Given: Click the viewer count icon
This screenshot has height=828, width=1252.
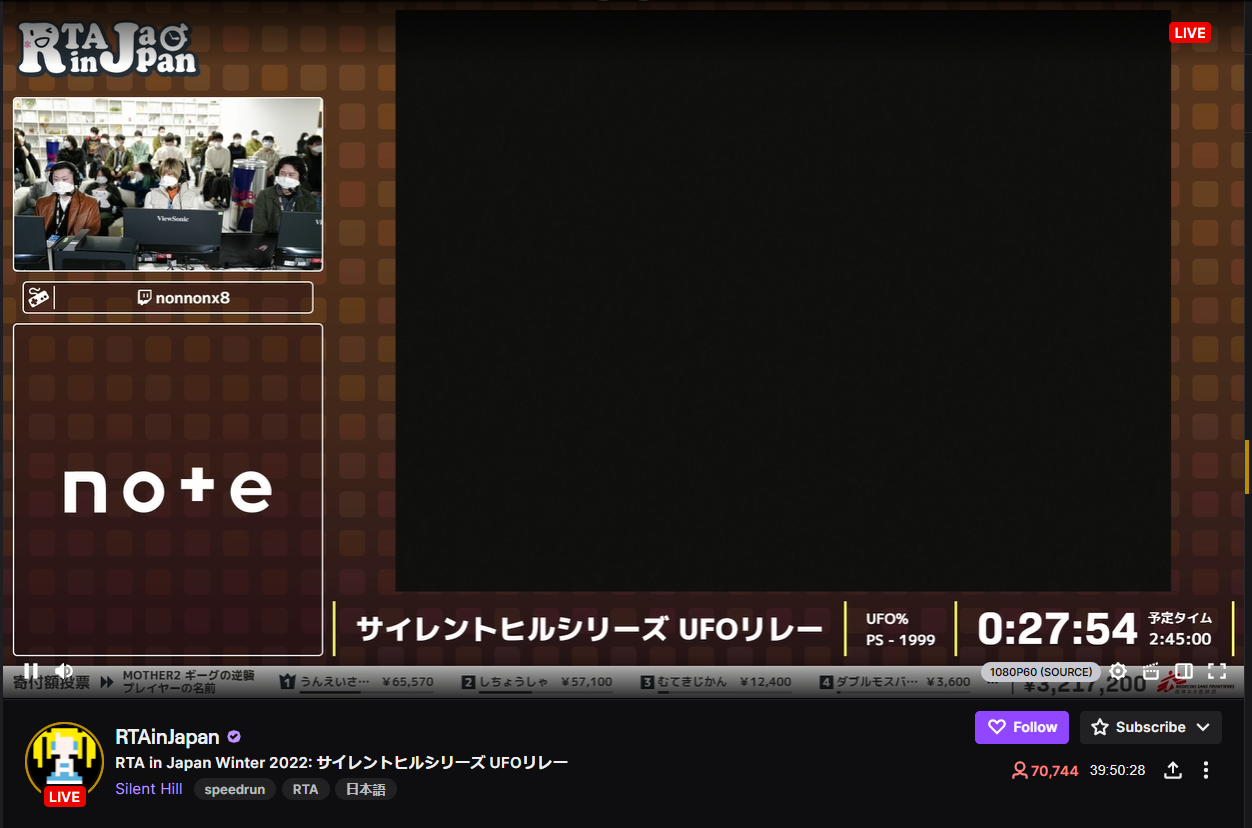Looking at the screenshot, I should point(1019,770).
